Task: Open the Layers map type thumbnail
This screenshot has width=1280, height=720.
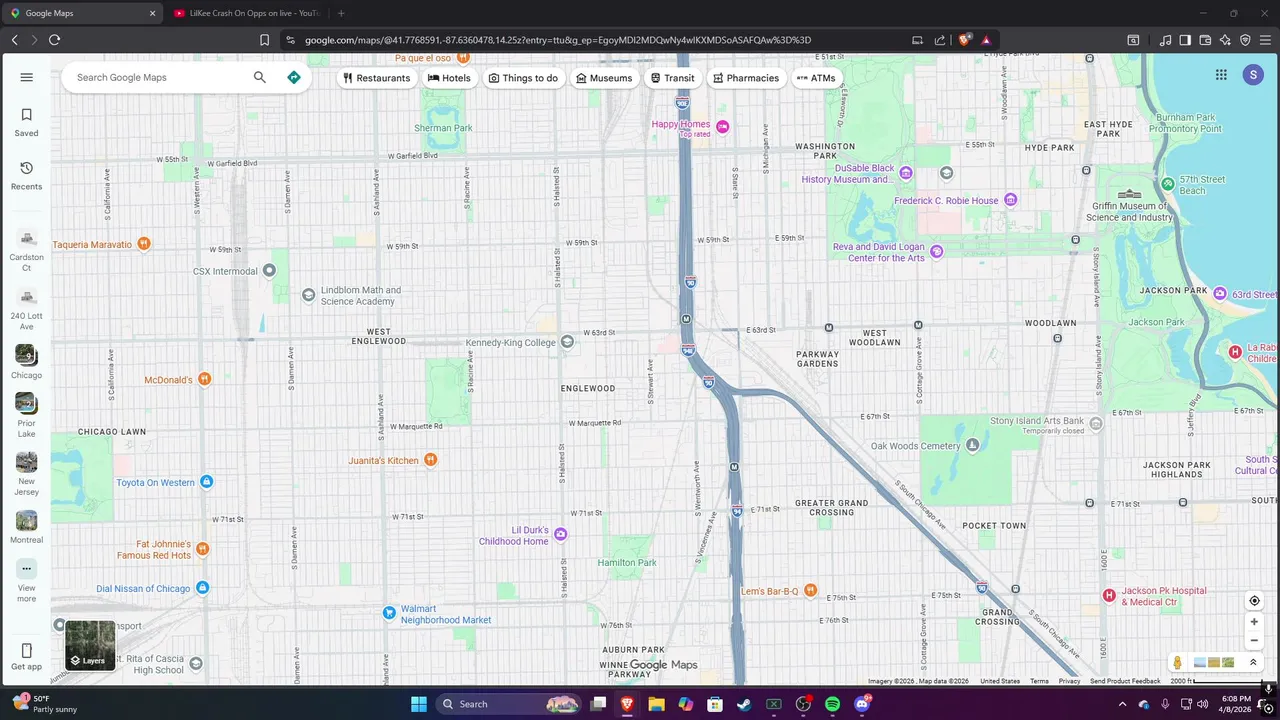Action: 90,645
